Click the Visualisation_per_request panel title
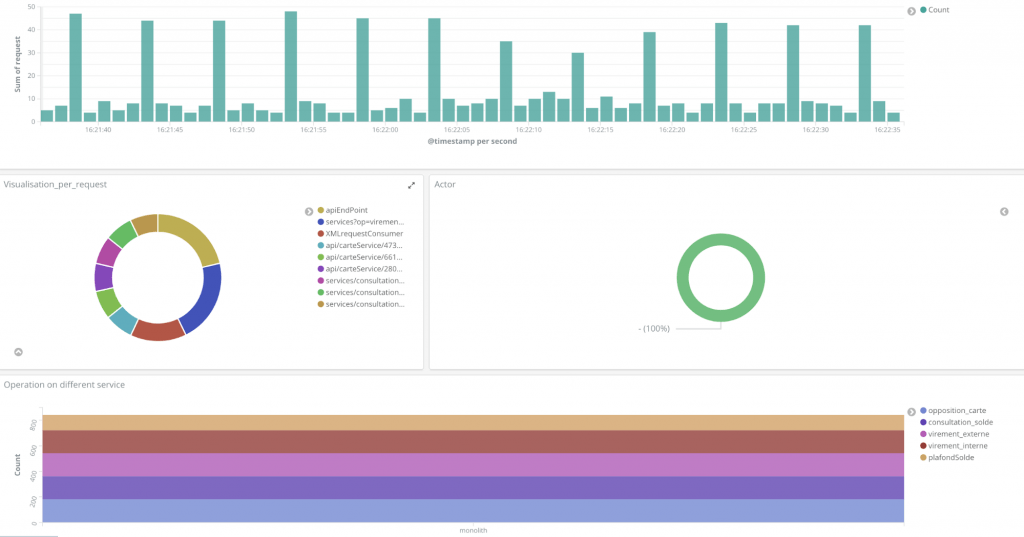 coord(55,185)
